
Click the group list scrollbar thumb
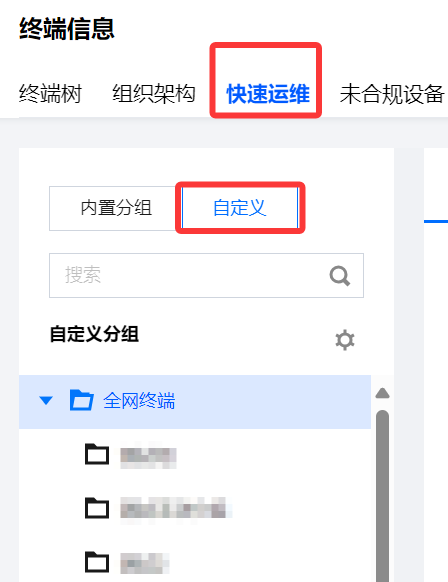coord(382,496)
